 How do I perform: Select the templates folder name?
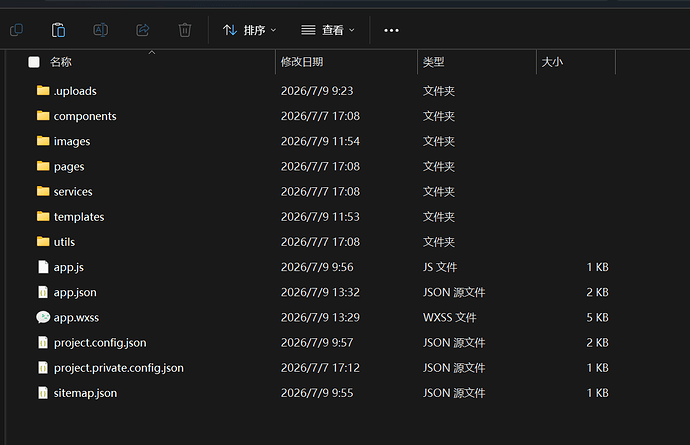[79, 217]
